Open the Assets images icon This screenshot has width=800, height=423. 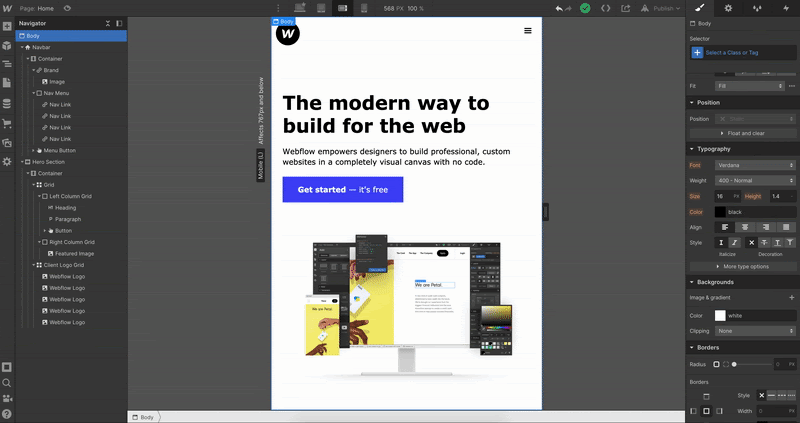point(7,143)
